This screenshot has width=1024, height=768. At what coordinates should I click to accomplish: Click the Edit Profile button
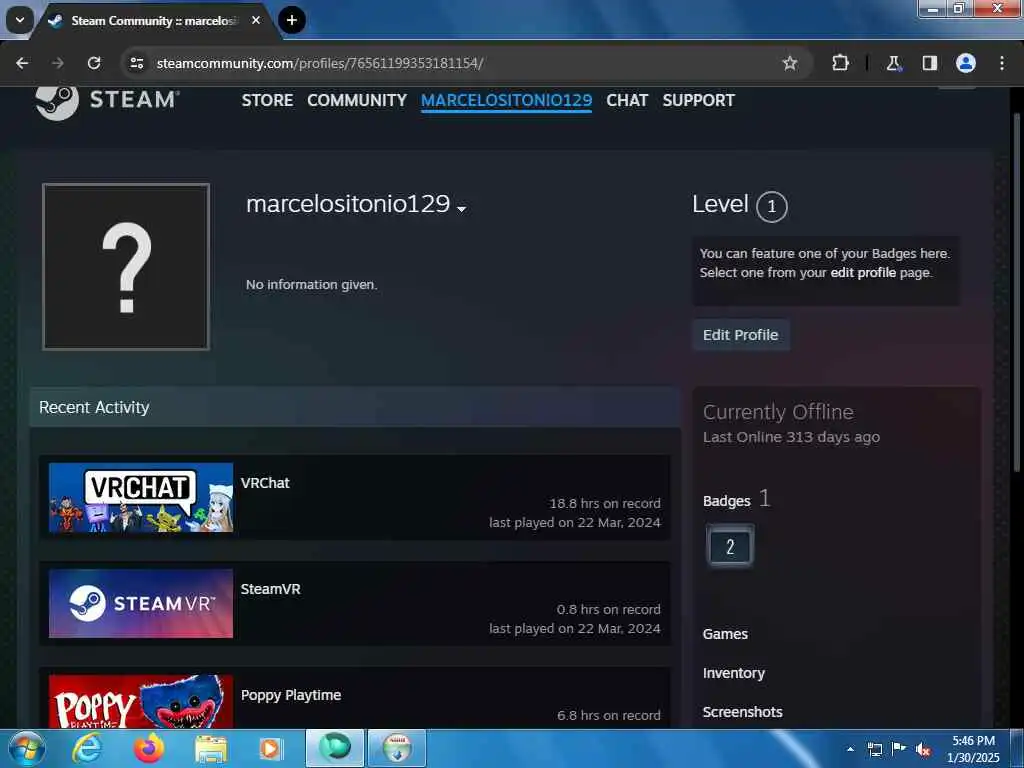(x=741, y=335)
